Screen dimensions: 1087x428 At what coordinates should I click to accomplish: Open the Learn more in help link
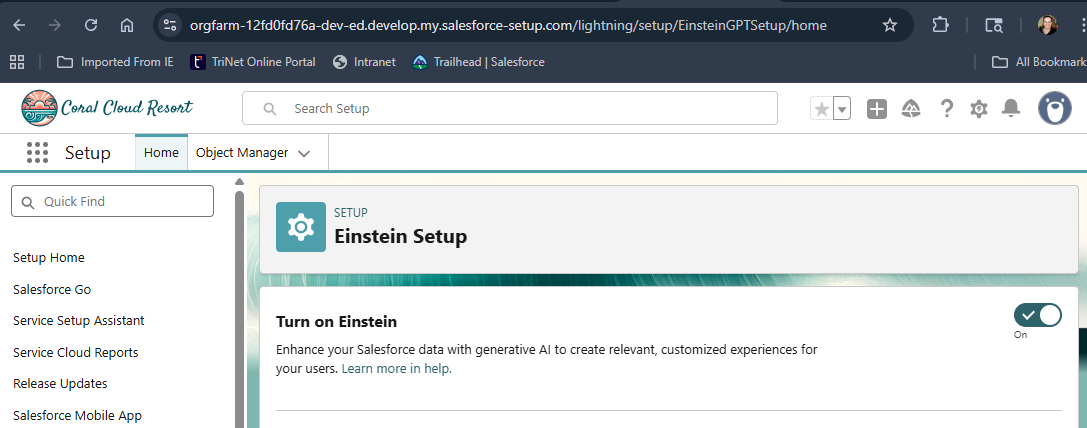tap(397, 369)
